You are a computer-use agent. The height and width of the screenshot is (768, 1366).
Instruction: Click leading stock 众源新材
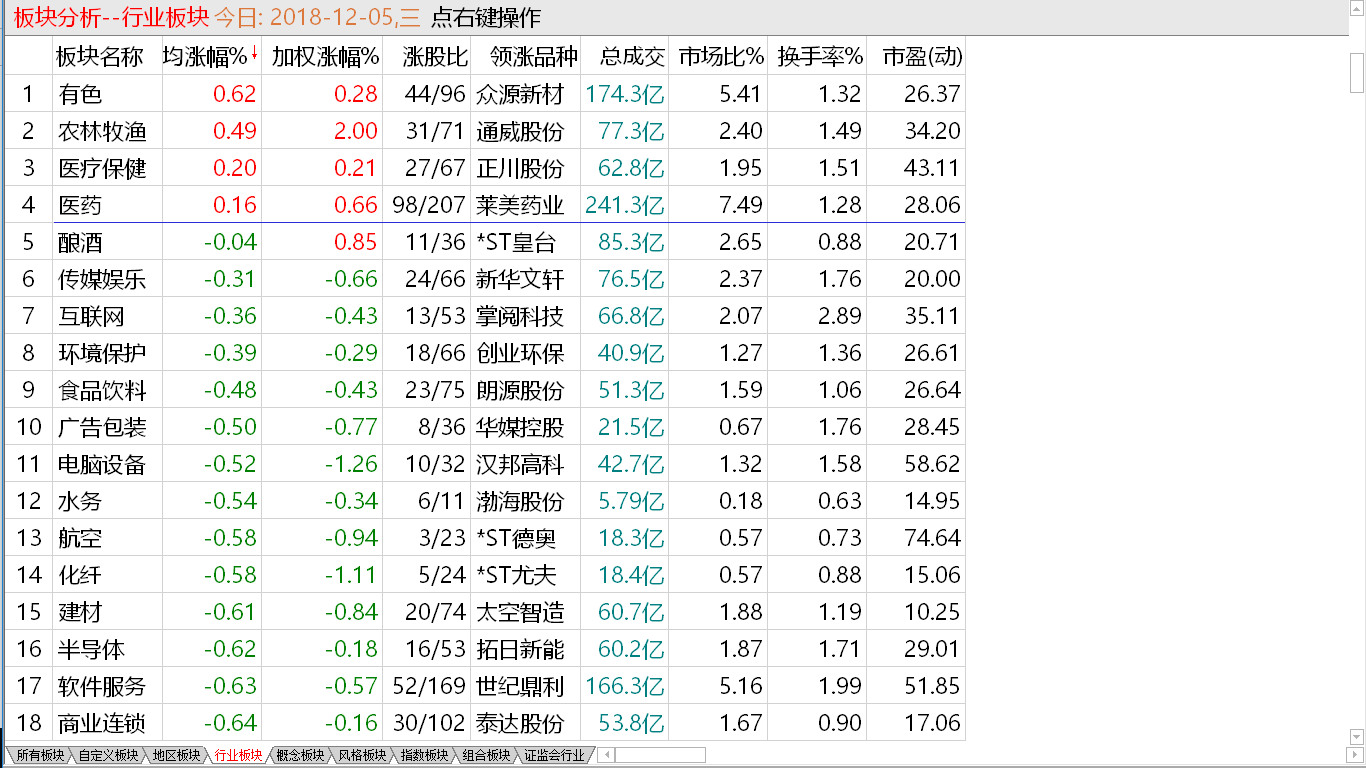[520, 94]
